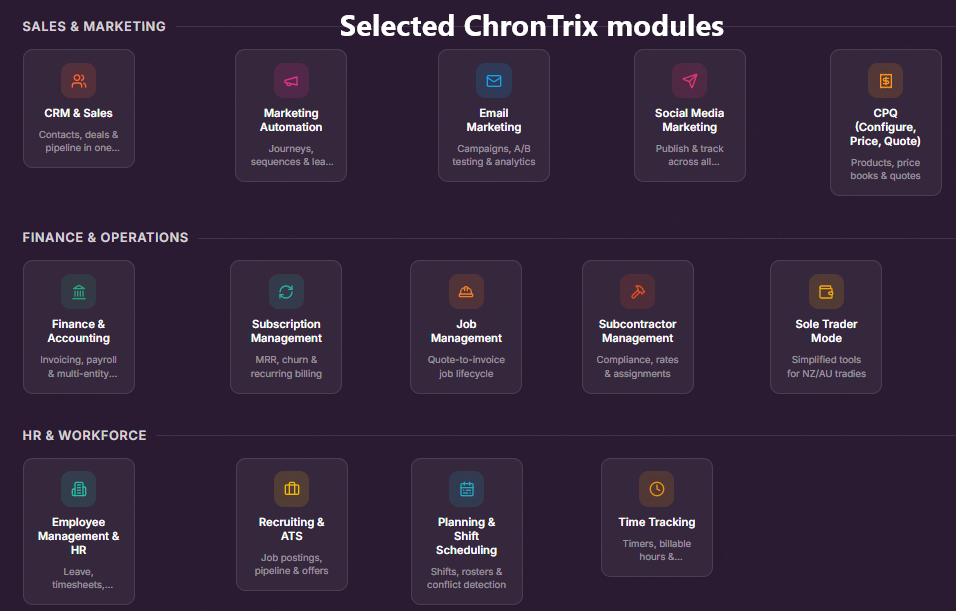Select the Finance & Accounting module title

click(79, 331)
